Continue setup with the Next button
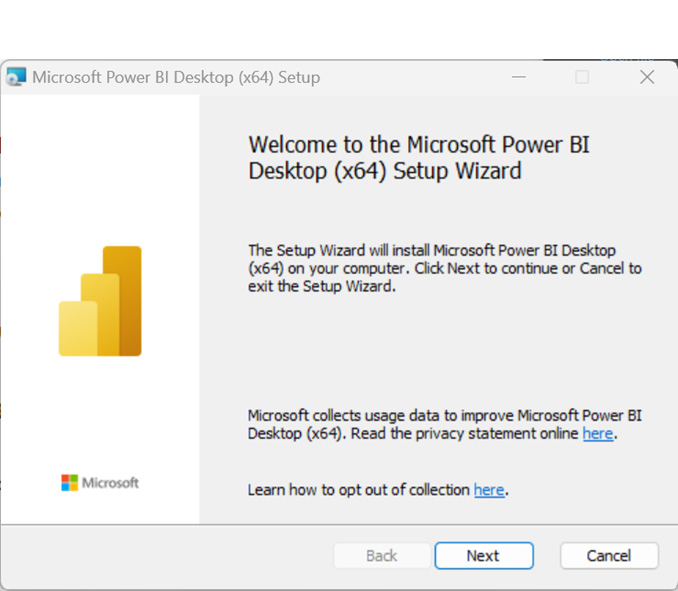This screenshot has width=678, height=591. [484, 556]
